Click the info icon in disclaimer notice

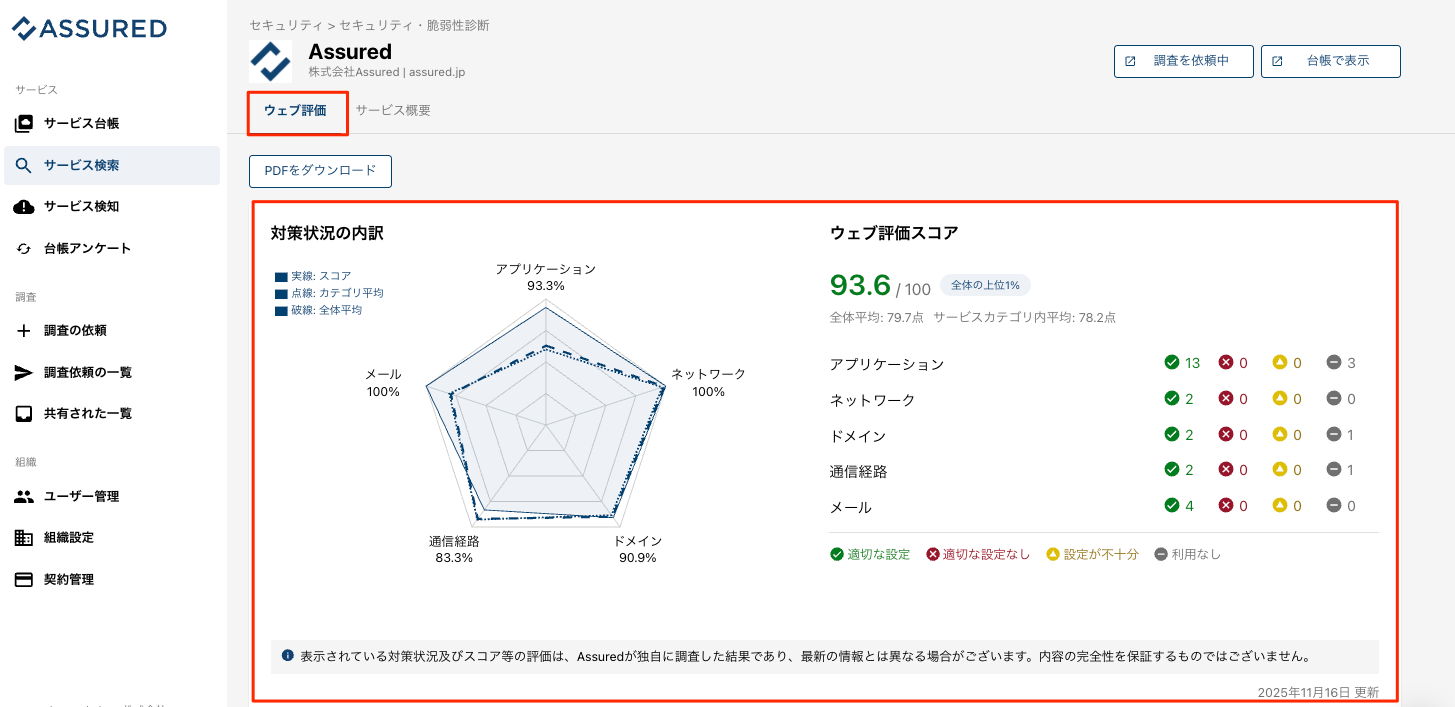pyautogui.click(x=287, y=656)
